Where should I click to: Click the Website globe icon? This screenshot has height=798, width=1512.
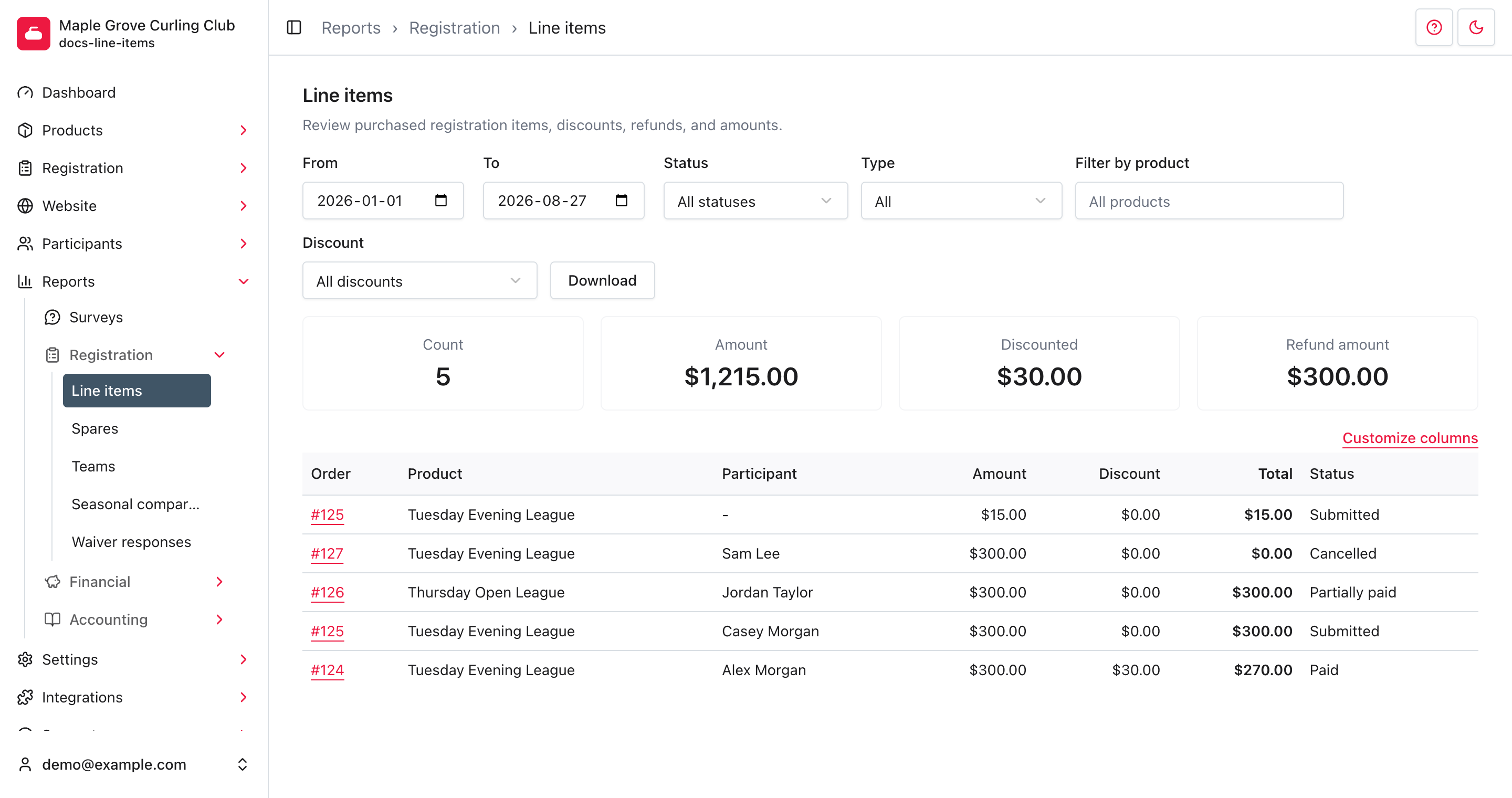[25, 206]
